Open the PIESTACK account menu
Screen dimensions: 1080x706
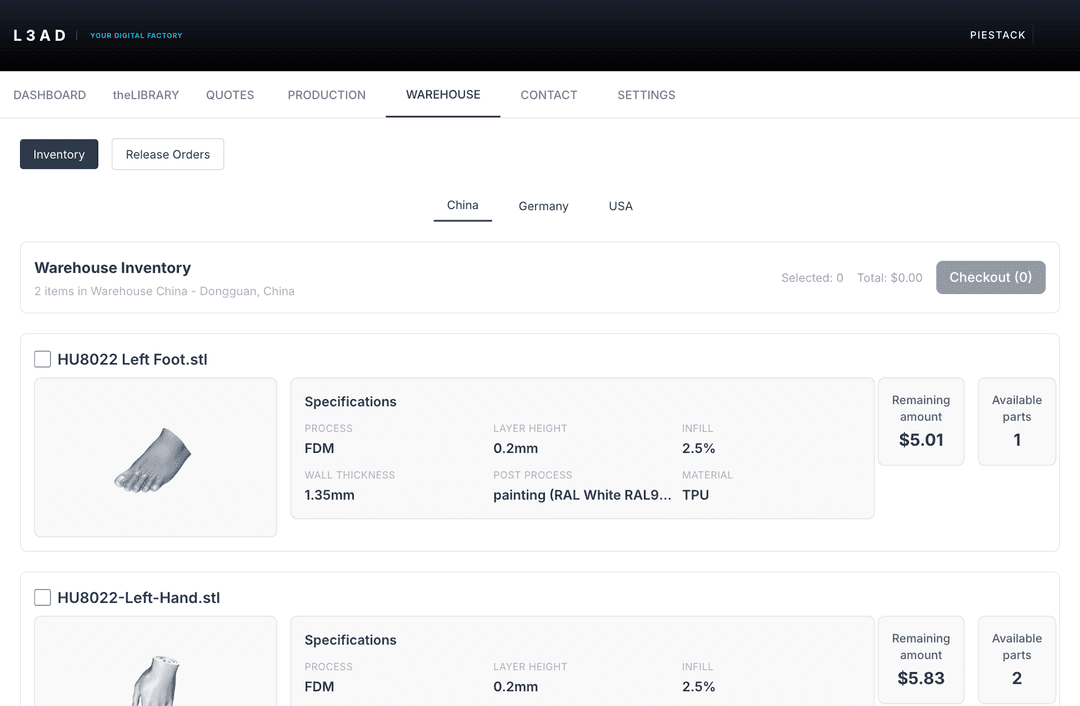coord(997,35)
